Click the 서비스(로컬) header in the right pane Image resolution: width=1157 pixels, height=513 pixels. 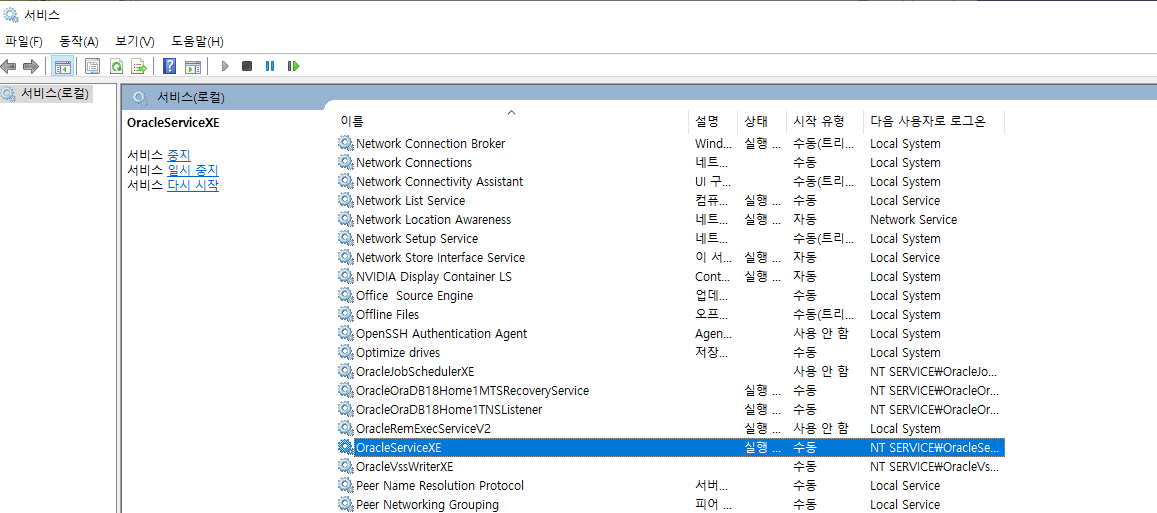191,97
